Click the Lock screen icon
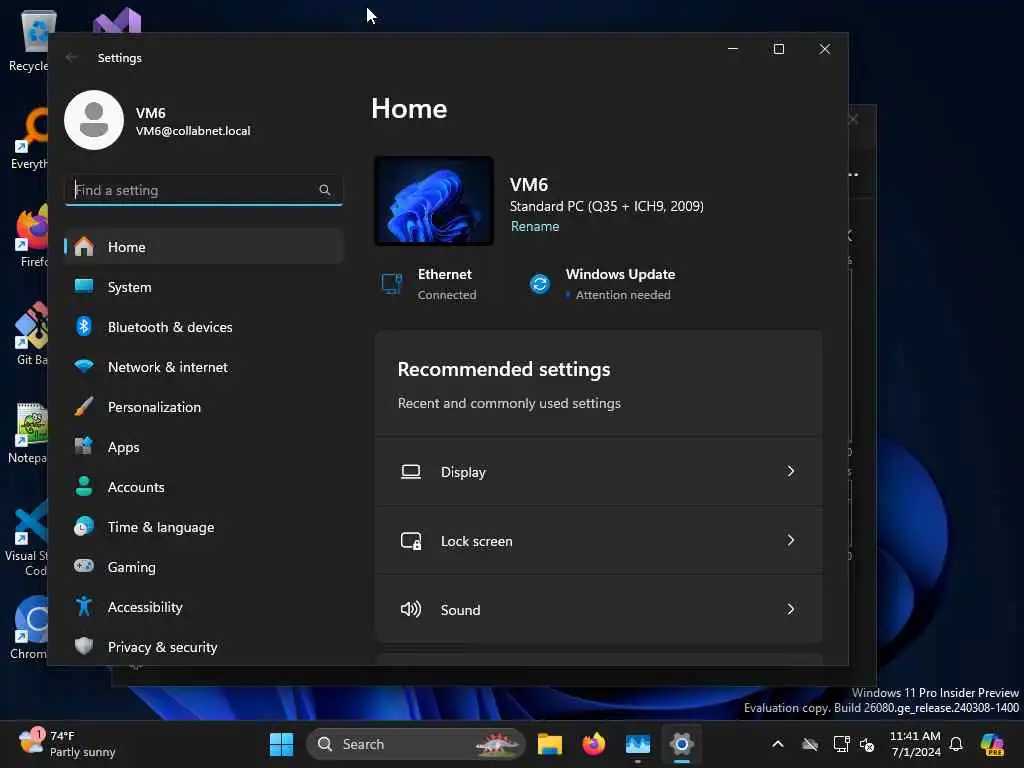The height and width of the screenshot is (768, 1024). (411, 541)
